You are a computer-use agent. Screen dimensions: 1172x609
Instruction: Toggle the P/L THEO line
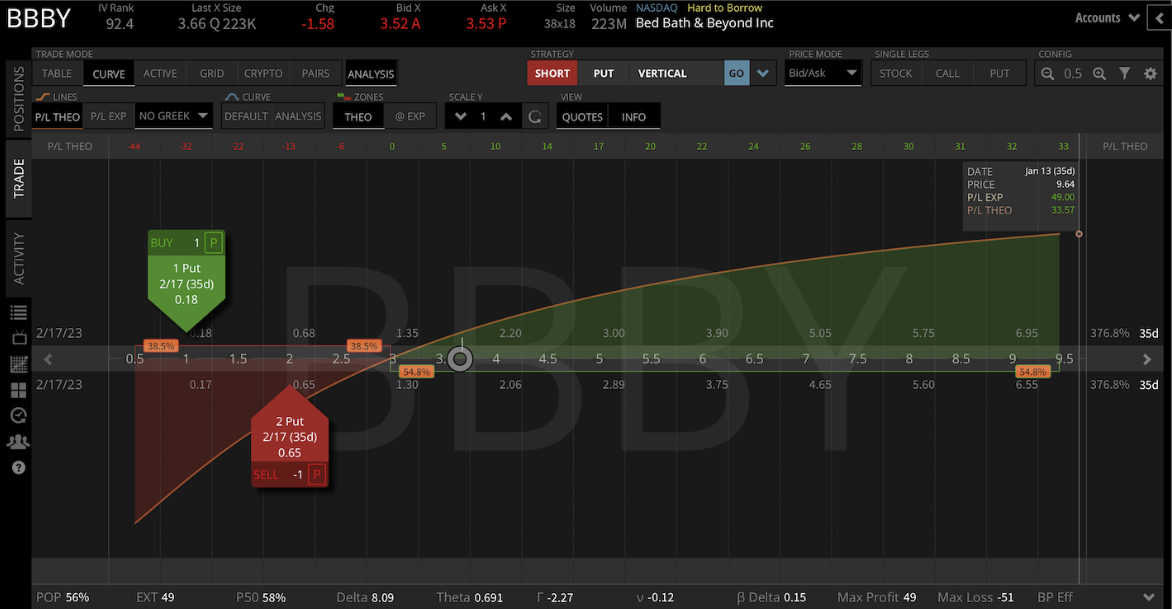click(x=58, y=117)
